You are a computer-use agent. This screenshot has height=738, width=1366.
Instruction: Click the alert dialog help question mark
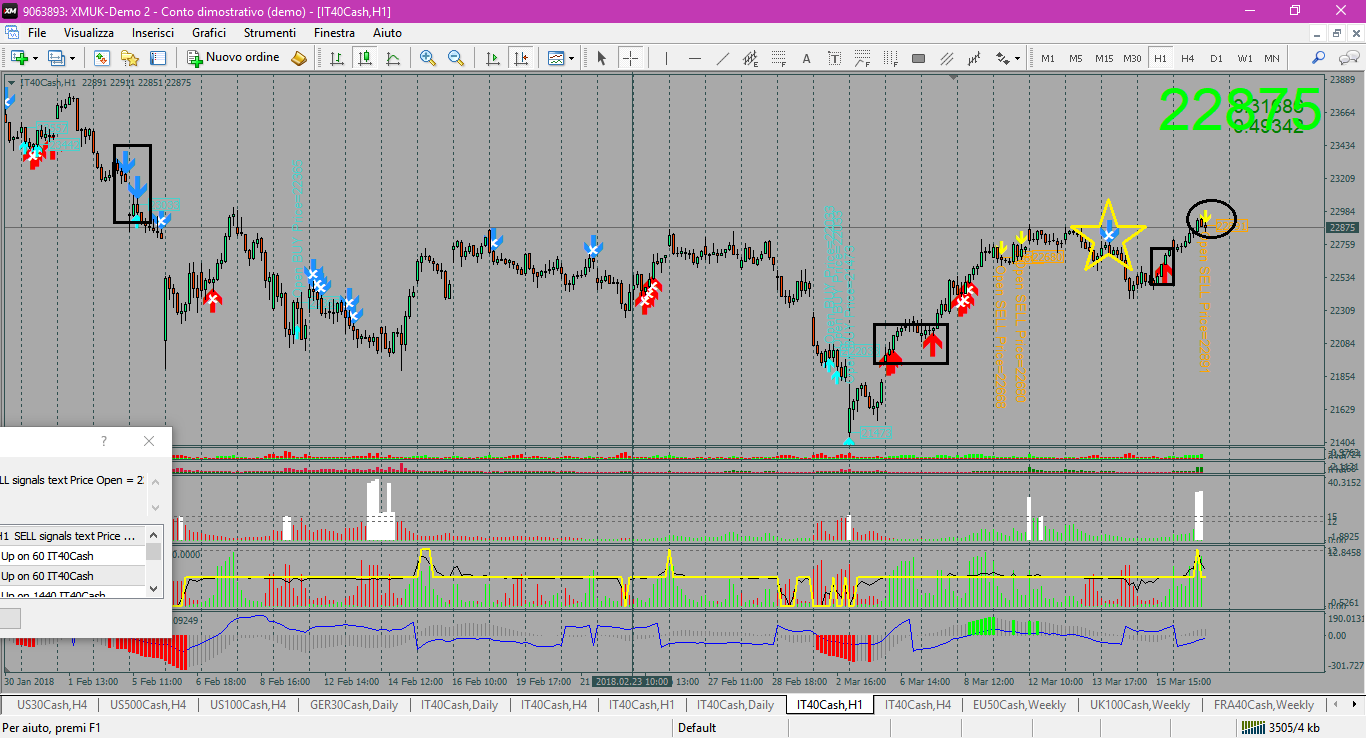(104, 441)
